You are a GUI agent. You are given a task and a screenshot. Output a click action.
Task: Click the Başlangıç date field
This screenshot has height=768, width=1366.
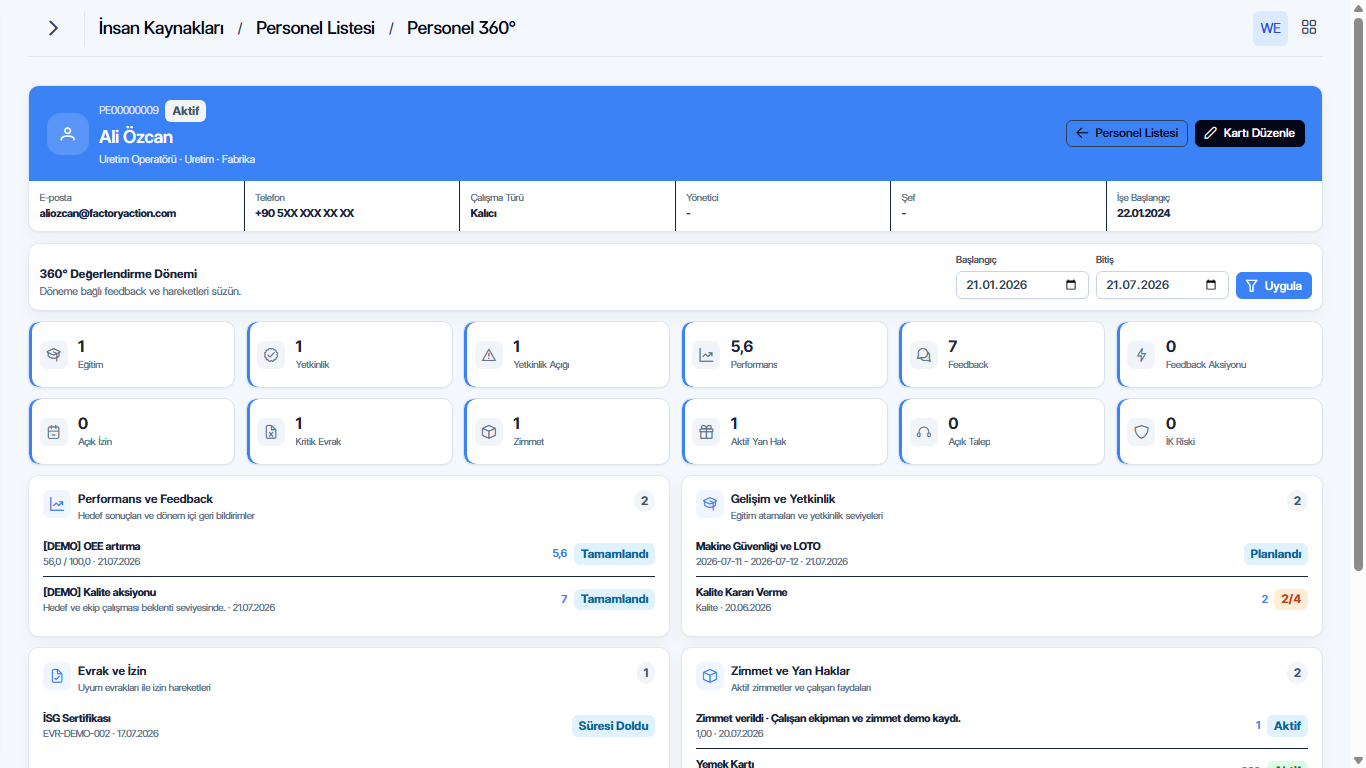tap(1022, 285)
